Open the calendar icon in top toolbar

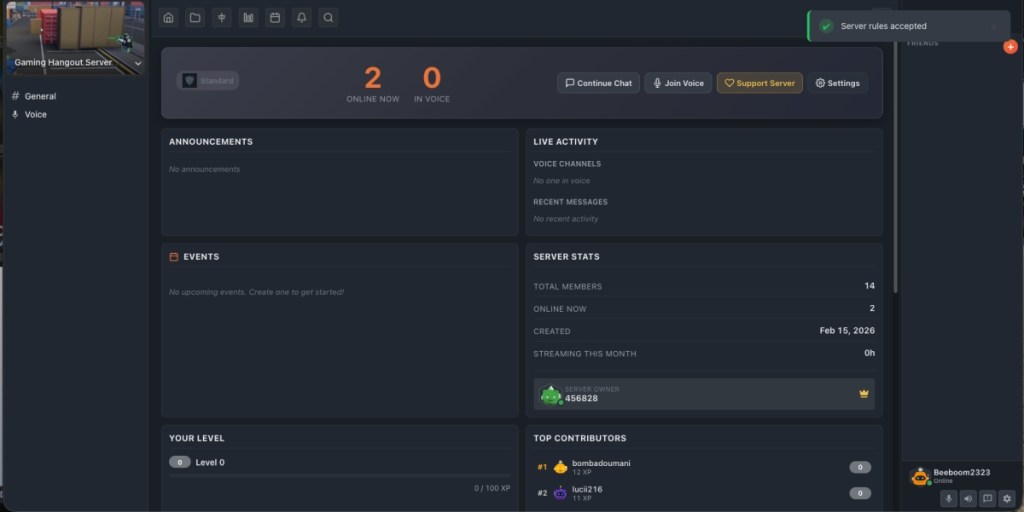tap(275, 18)
